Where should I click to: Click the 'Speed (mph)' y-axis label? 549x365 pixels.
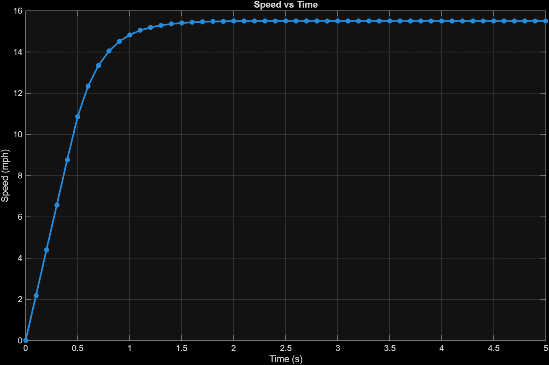pos(5,176)
